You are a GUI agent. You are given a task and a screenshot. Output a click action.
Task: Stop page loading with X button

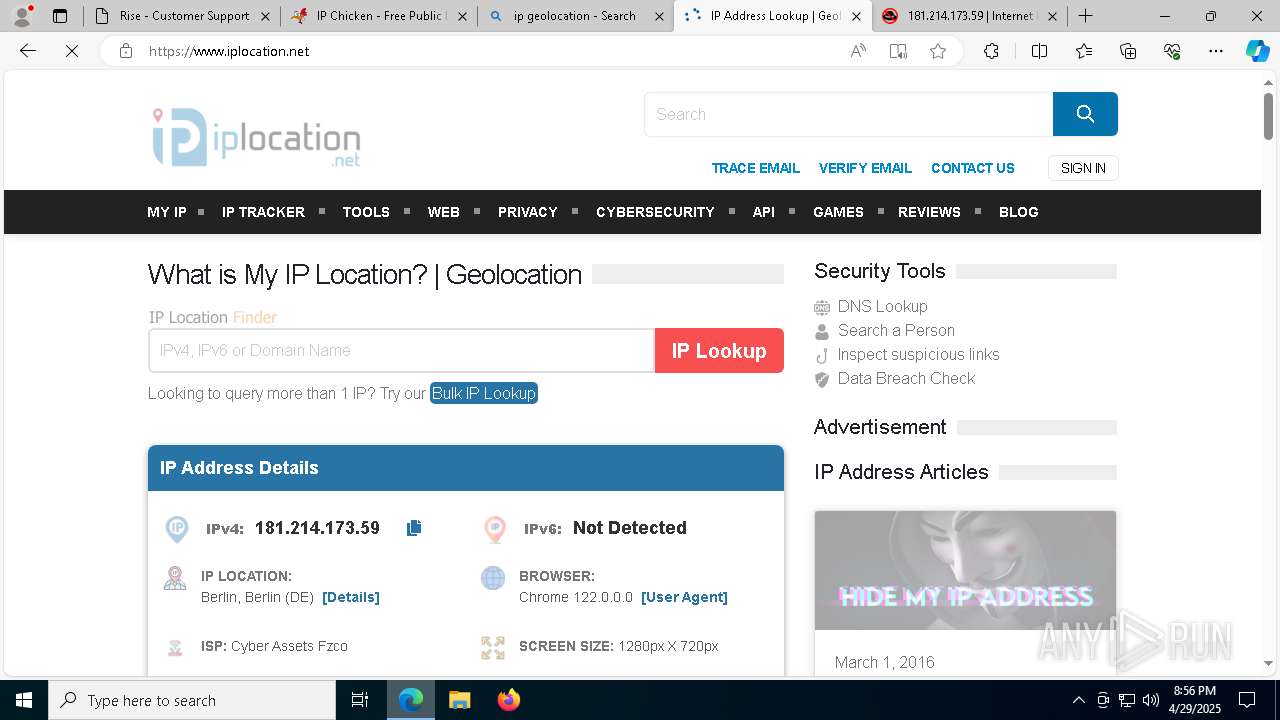pos(72,51)
